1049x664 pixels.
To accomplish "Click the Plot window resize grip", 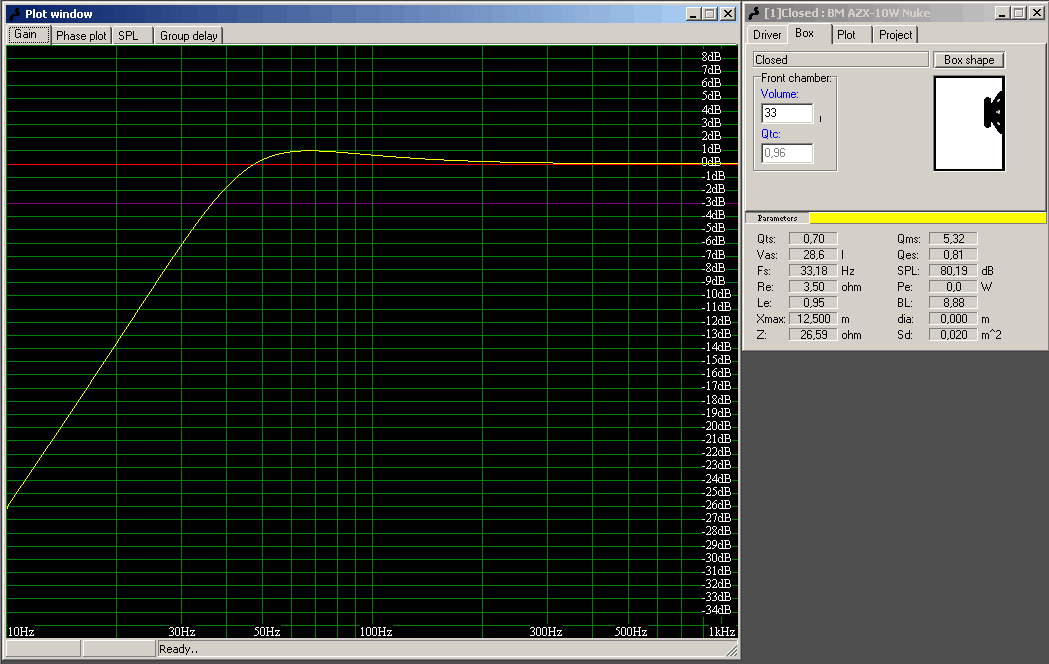I will (x=732, y=650).
